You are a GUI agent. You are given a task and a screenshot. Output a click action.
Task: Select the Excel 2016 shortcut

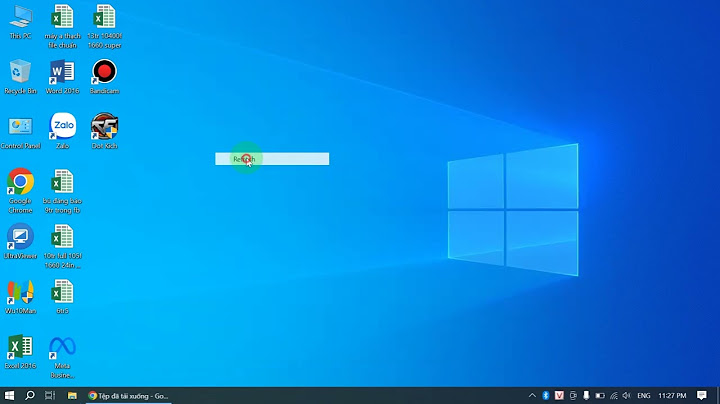click(x=20, y=352)
